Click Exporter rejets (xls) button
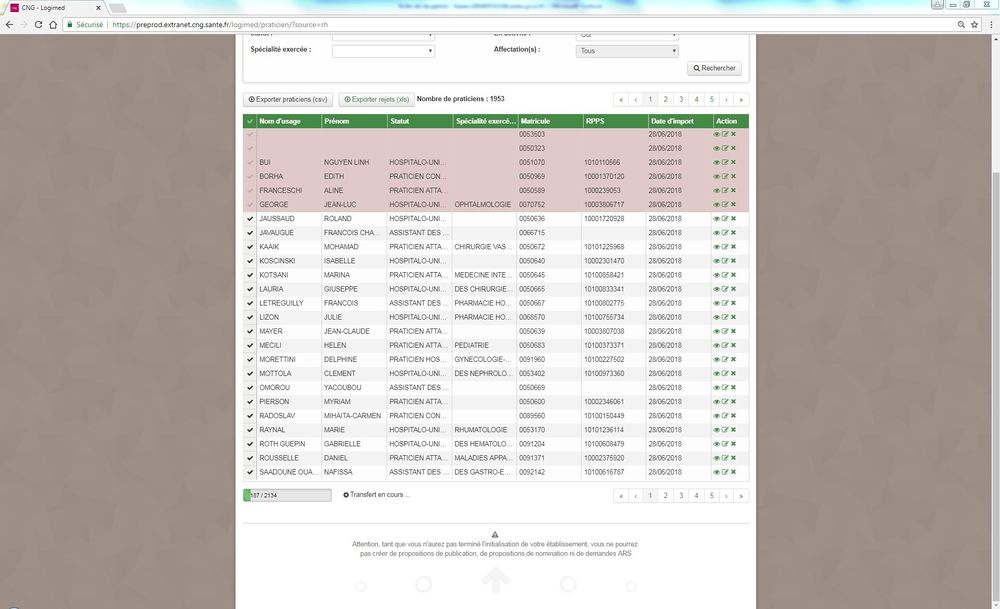 377,99
